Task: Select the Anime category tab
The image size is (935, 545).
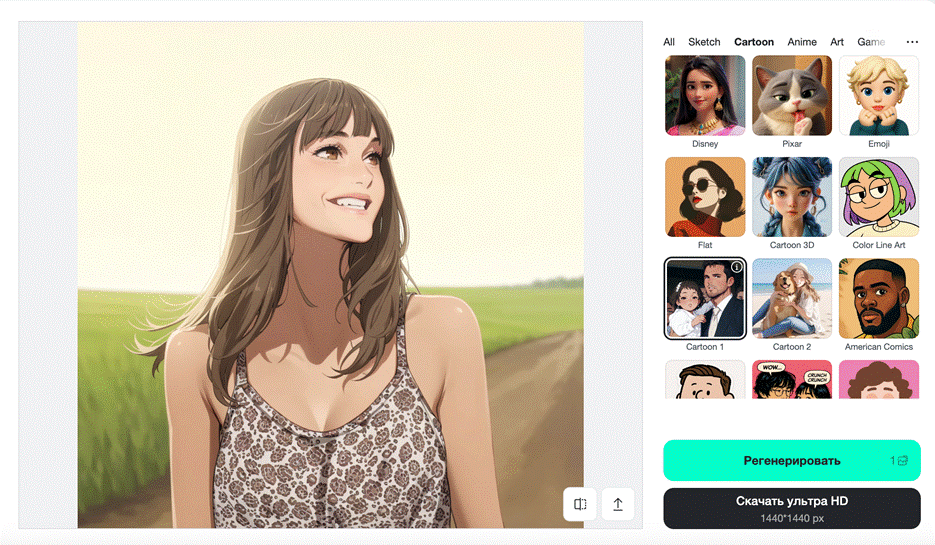Action: click(x=802, y=42)
